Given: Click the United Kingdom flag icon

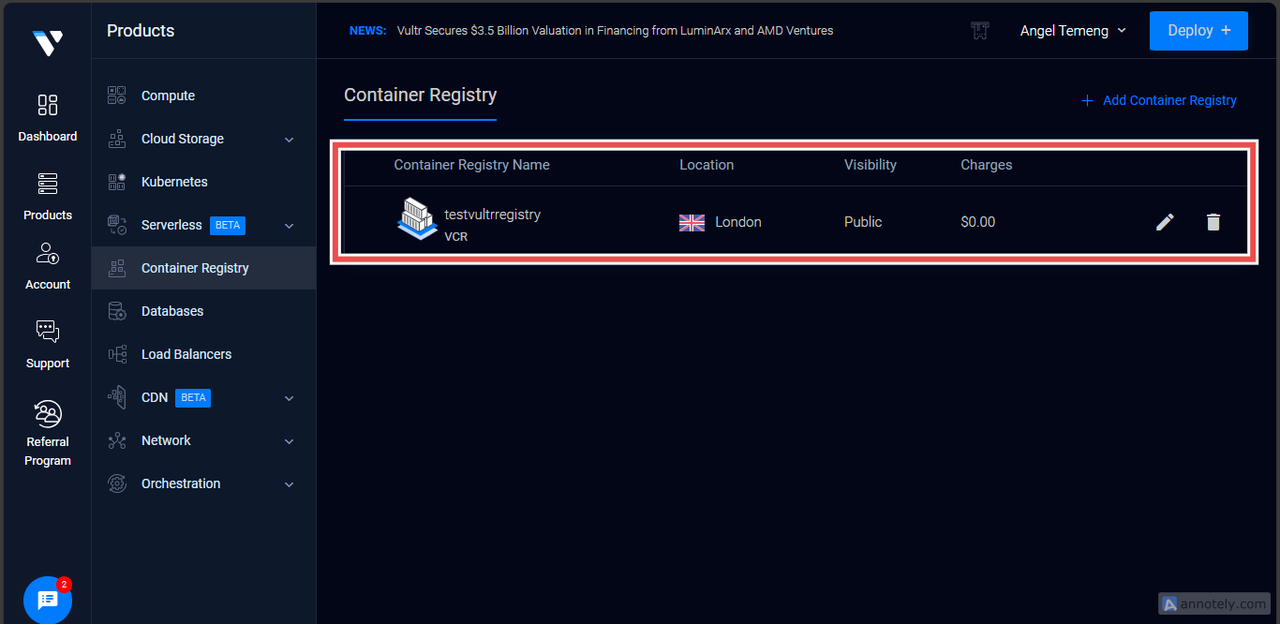Looking at the screenshot, I should [x=692, y=222].
